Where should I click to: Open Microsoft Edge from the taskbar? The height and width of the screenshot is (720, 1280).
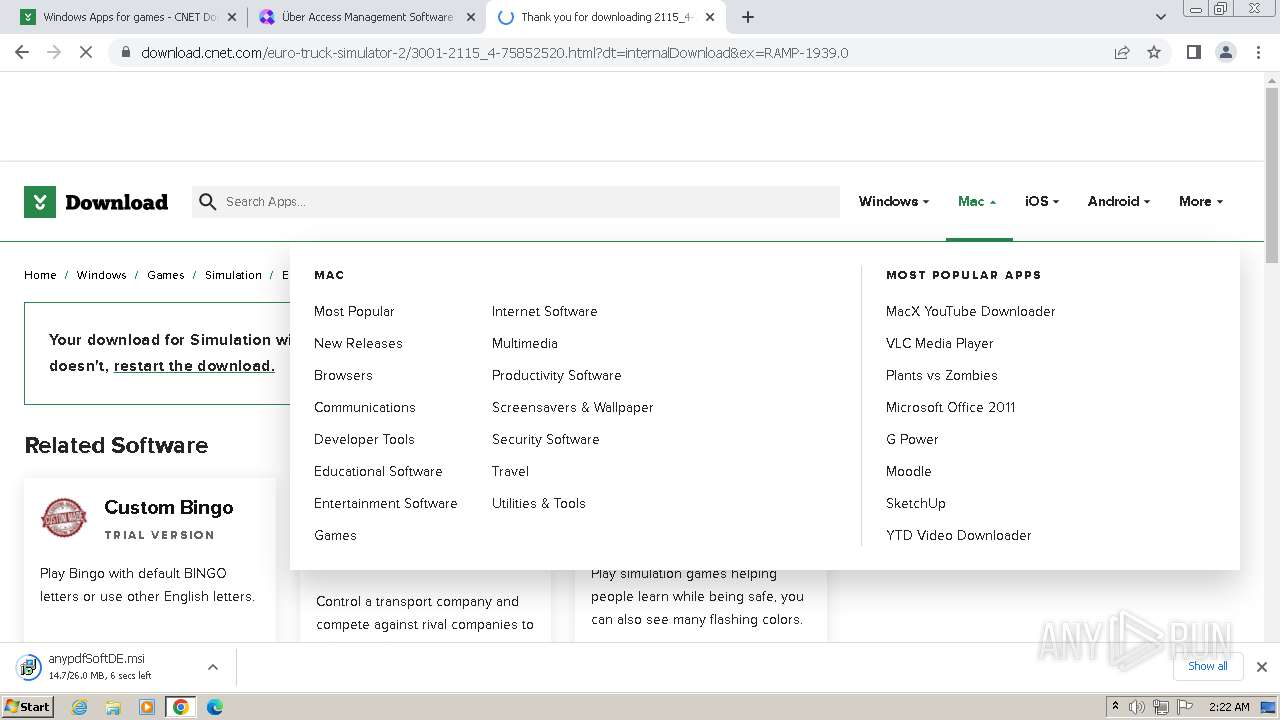(215, 707)
